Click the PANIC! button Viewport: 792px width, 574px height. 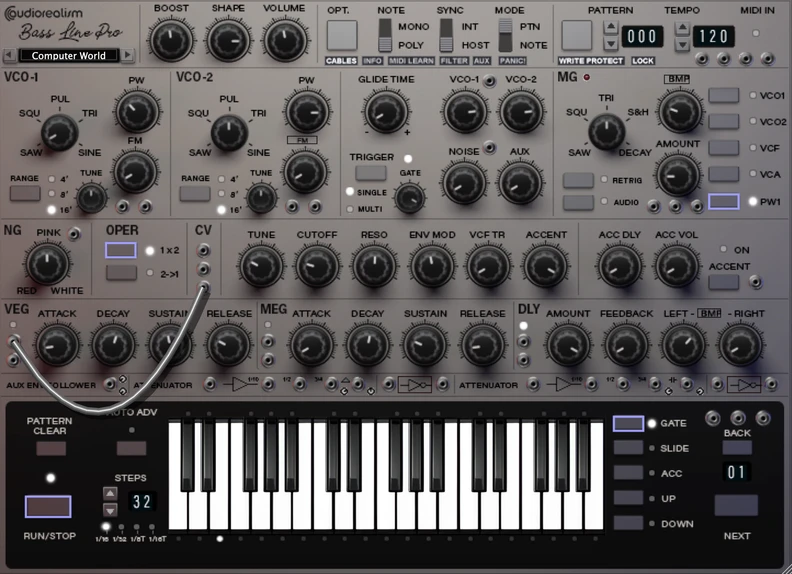click(512, 61)
